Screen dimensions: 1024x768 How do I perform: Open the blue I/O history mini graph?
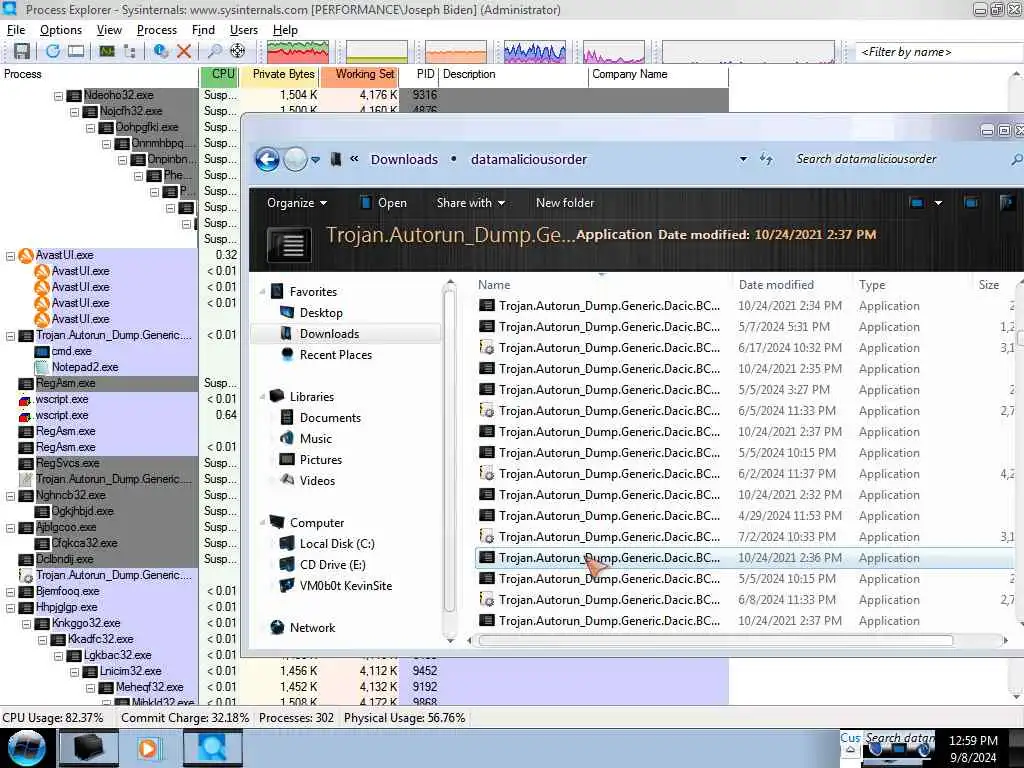coord(535,52)
